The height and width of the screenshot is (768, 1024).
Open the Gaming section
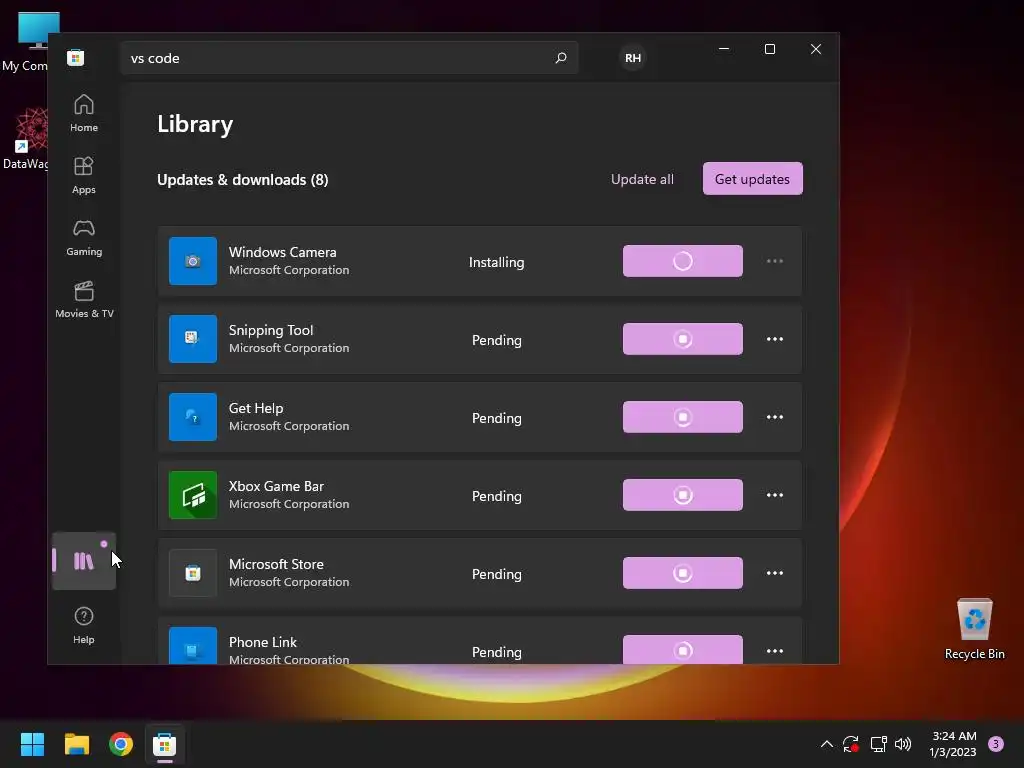[x=84, y=238]
